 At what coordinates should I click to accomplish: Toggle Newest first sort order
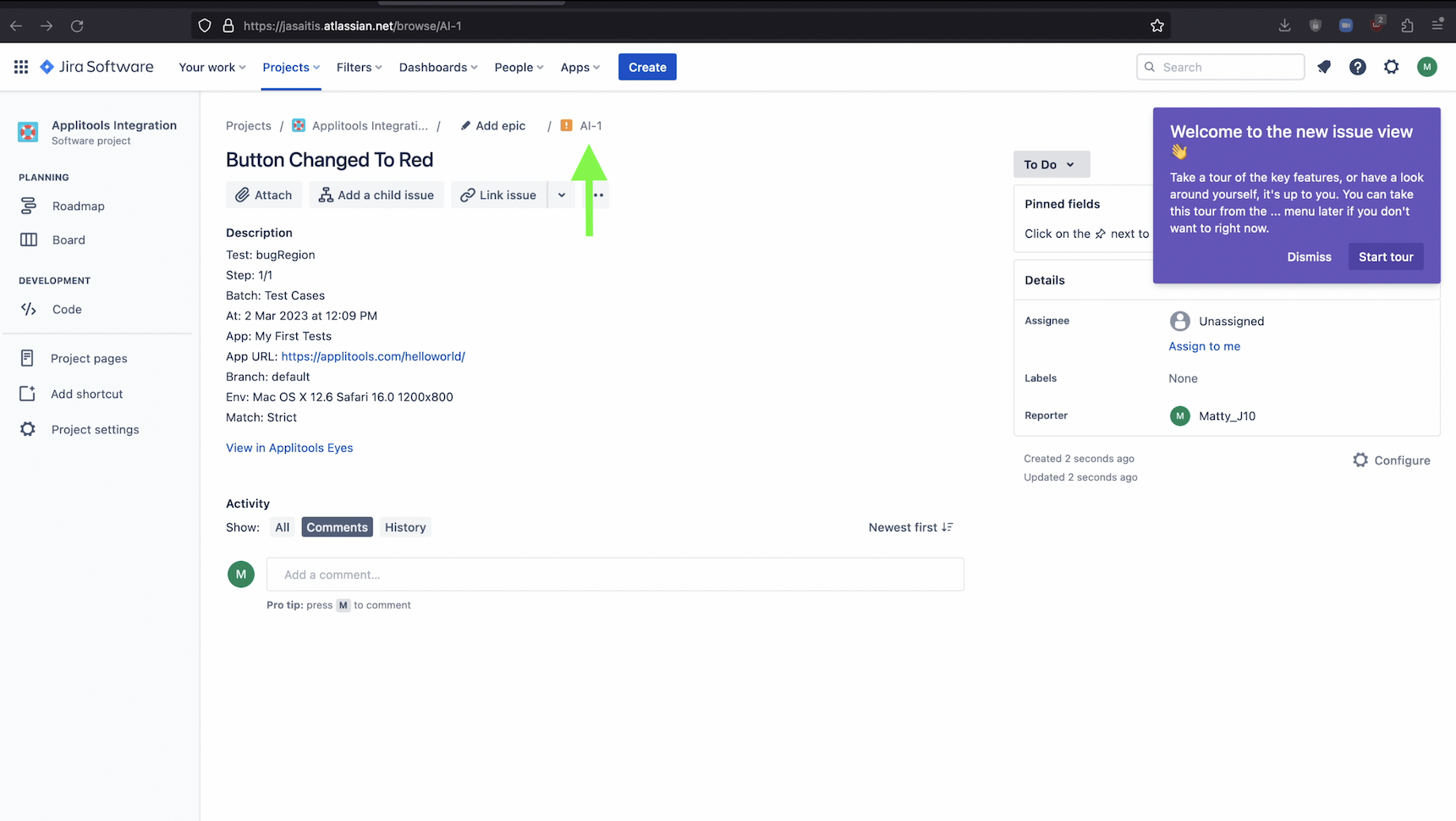(911, 527)
